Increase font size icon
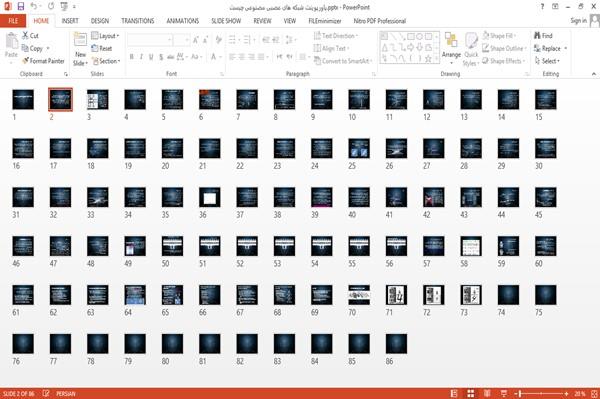600x399 pixels. [x=196, y=40]
